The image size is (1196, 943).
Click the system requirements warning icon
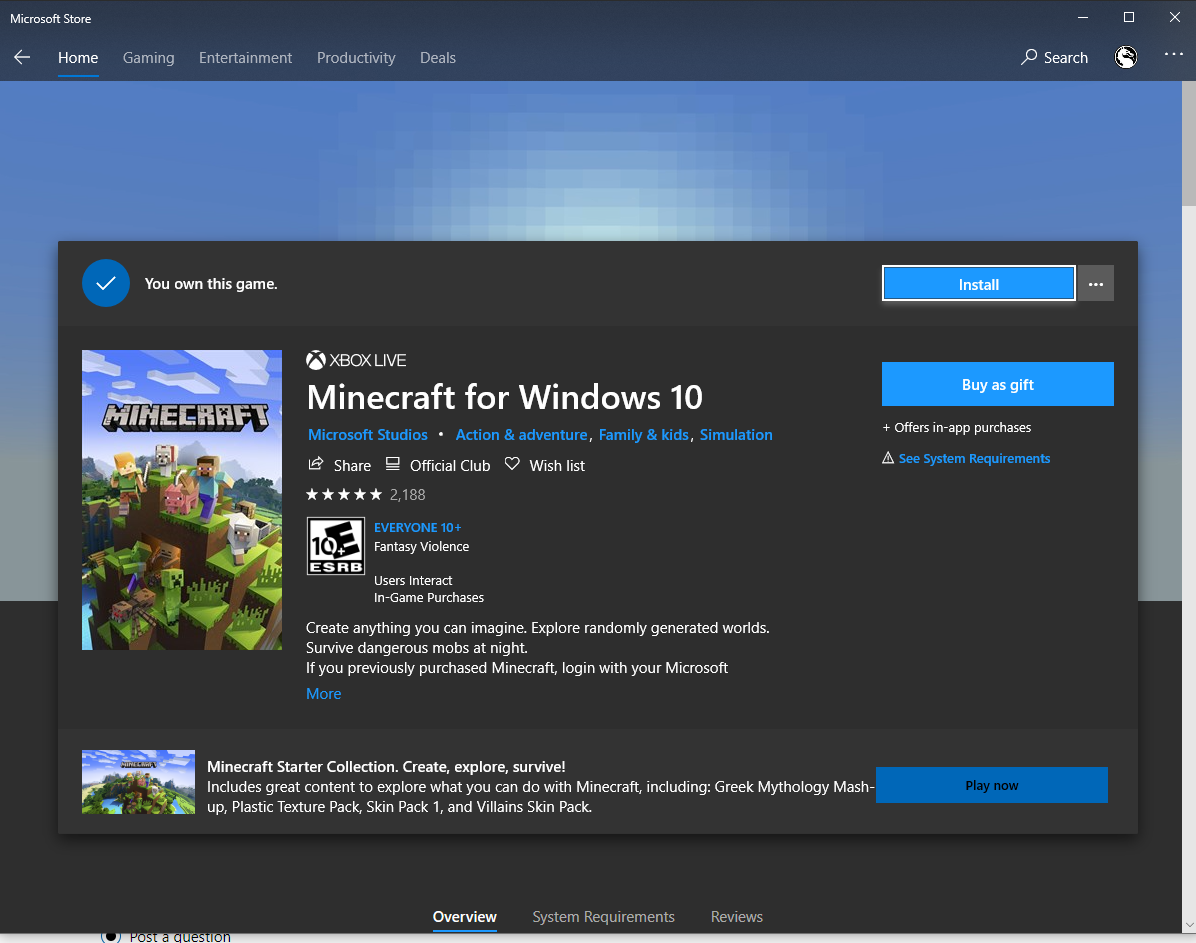coord(888,458)
